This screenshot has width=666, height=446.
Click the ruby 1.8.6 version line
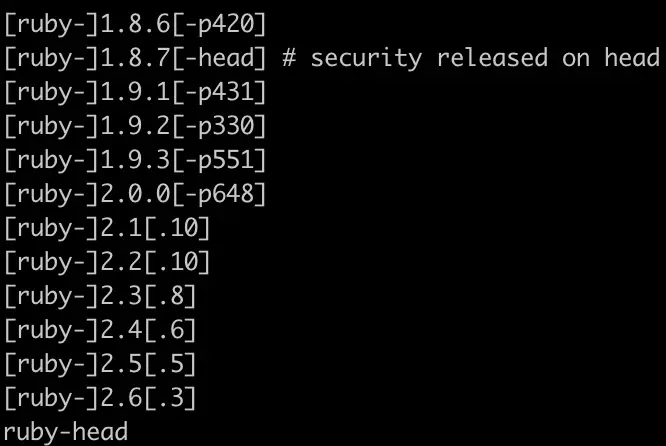pyautogui.click(x=135, y=22)
